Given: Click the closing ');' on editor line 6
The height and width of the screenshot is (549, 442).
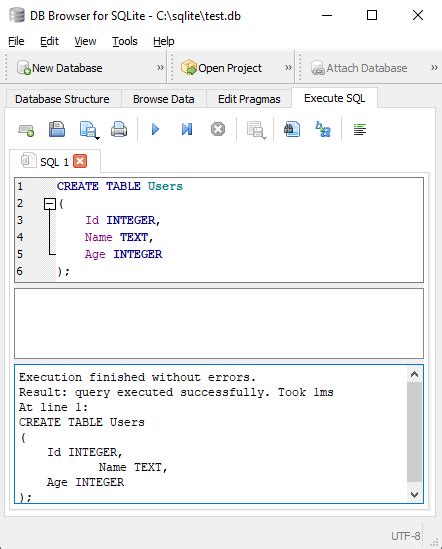Looking at the screenshot, I should pos(63,271).
